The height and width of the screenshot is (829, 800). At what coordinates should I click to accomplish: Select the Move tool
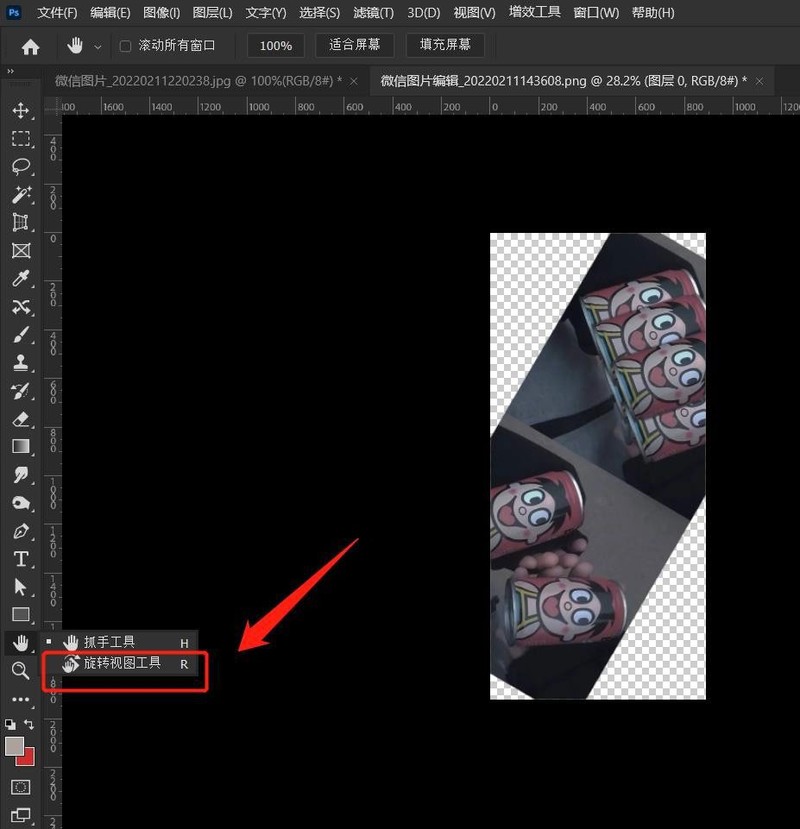coord(20,111)
